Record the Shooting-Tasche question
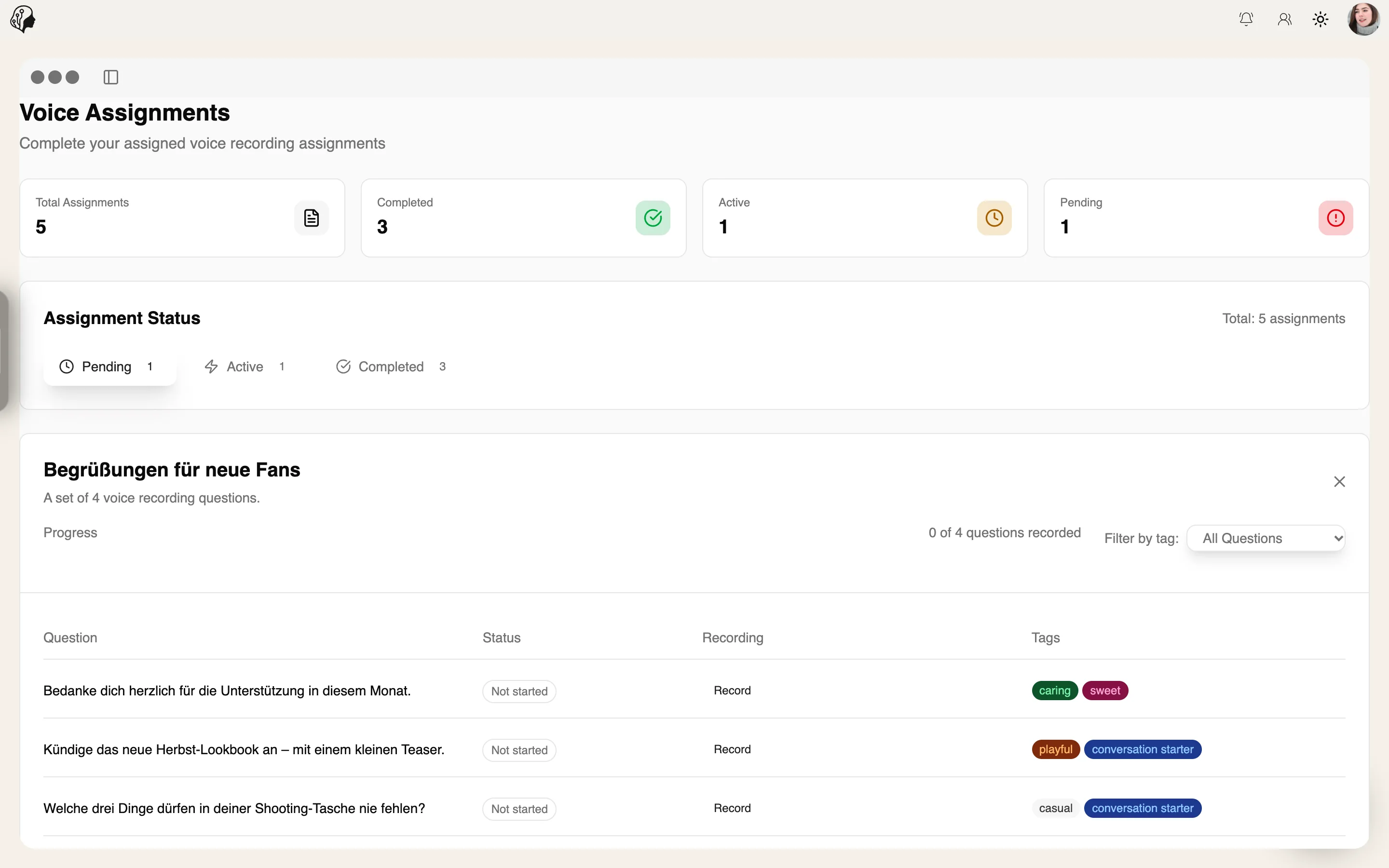 click(x=732, y=808)
